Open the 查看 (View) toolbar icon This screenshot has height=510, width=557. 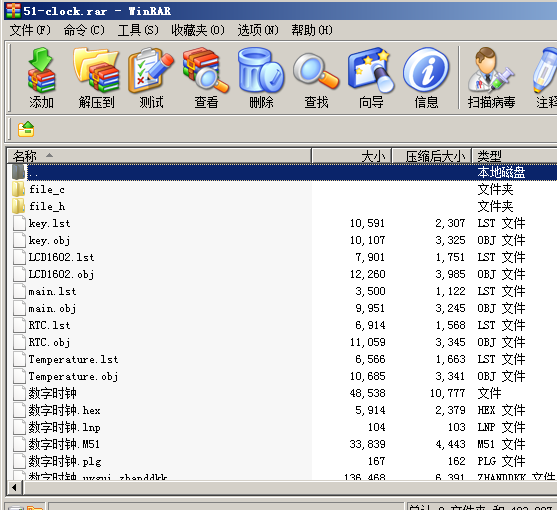(206, 70)
